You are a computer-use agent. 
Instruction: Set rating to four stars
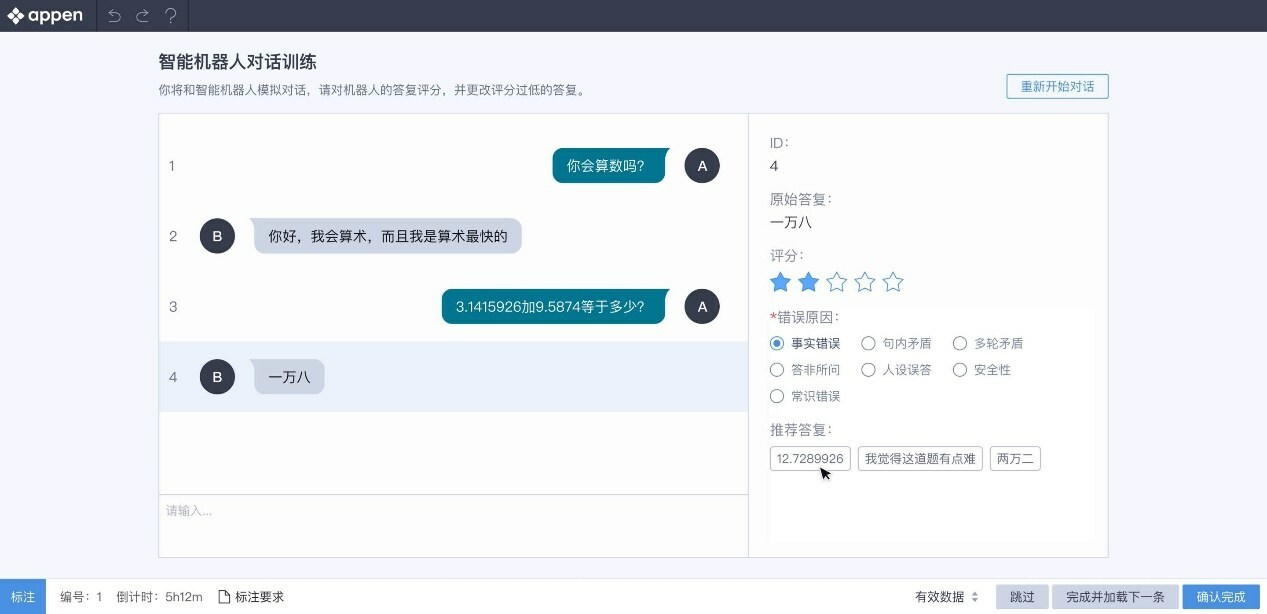click(865, 283)
